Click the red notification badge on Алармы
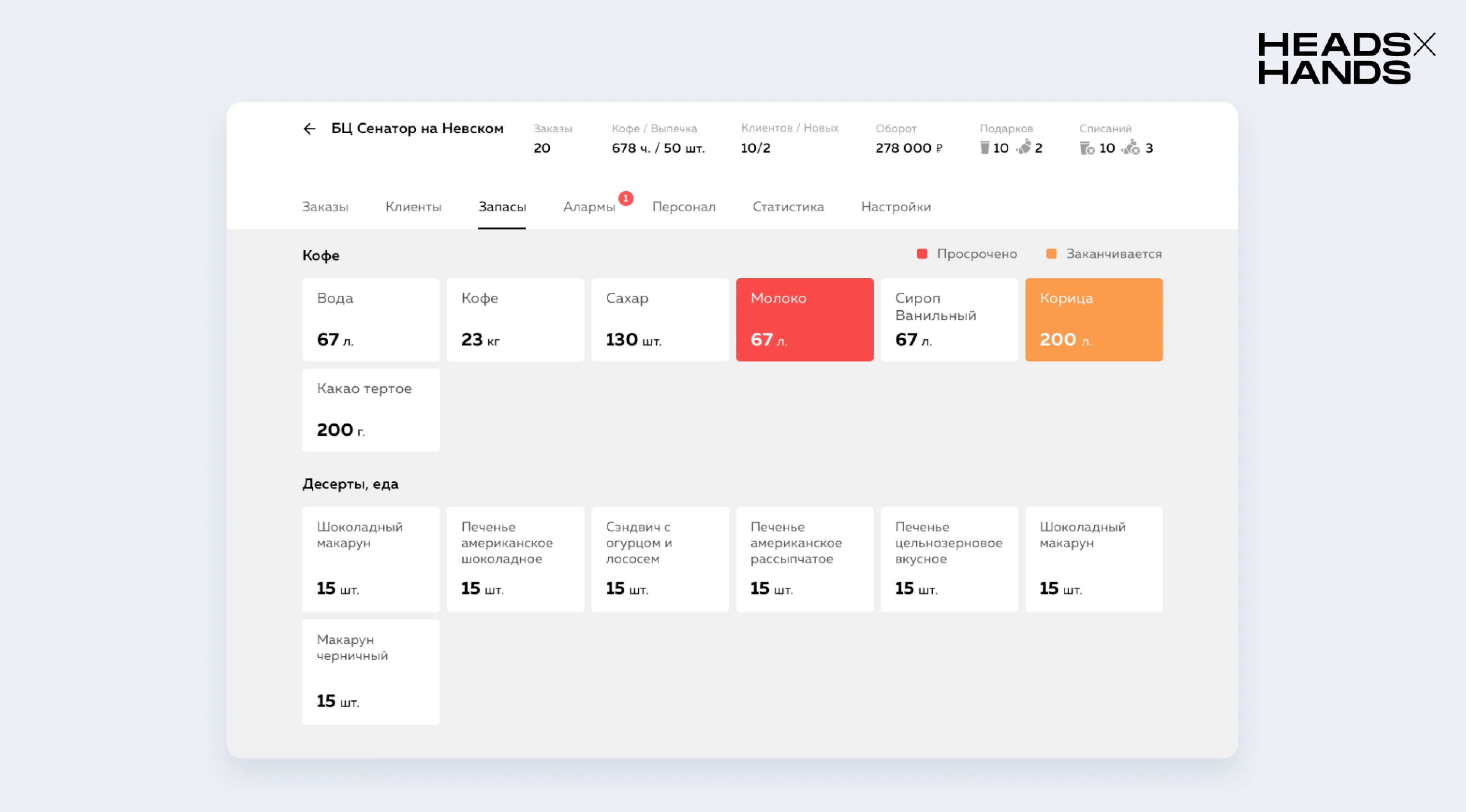 click(x=625, y=198)
